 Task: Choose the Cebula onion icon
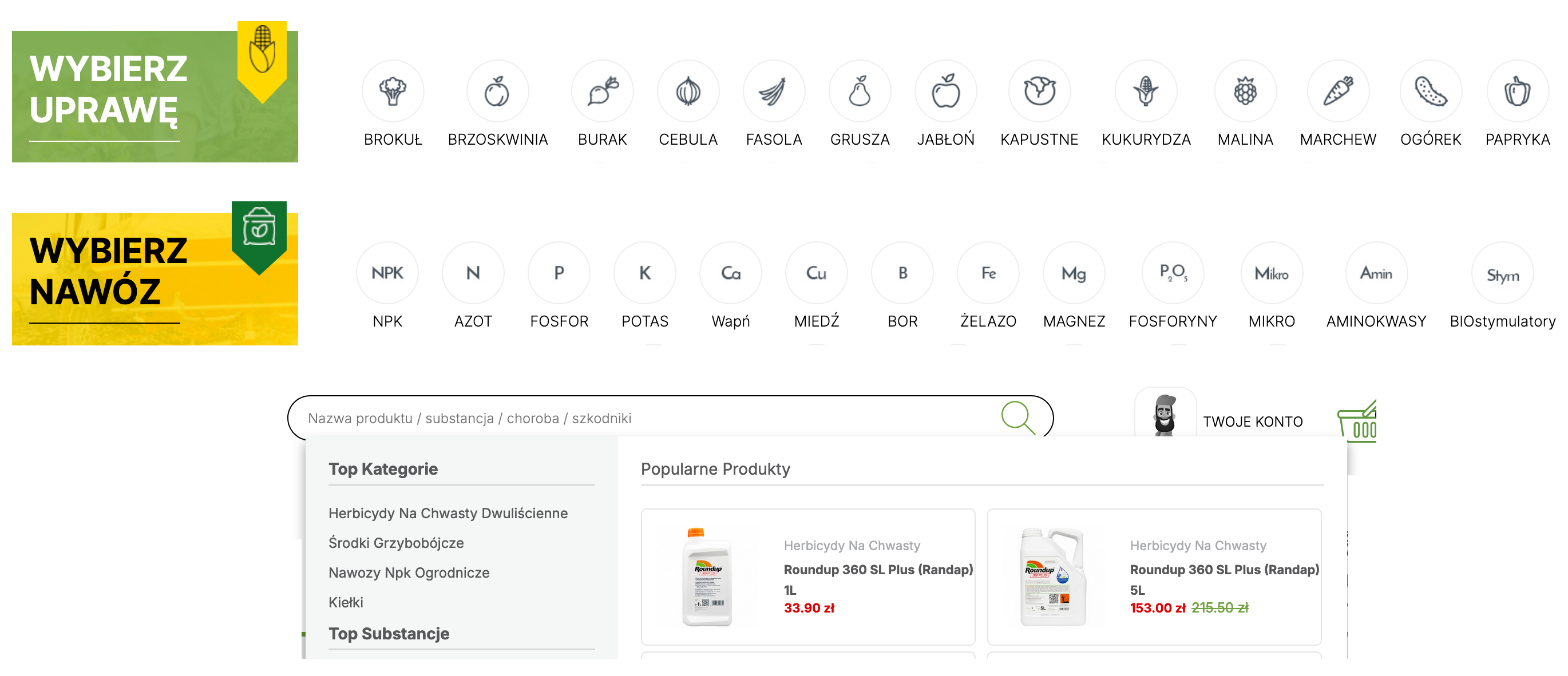click(688, 92)
